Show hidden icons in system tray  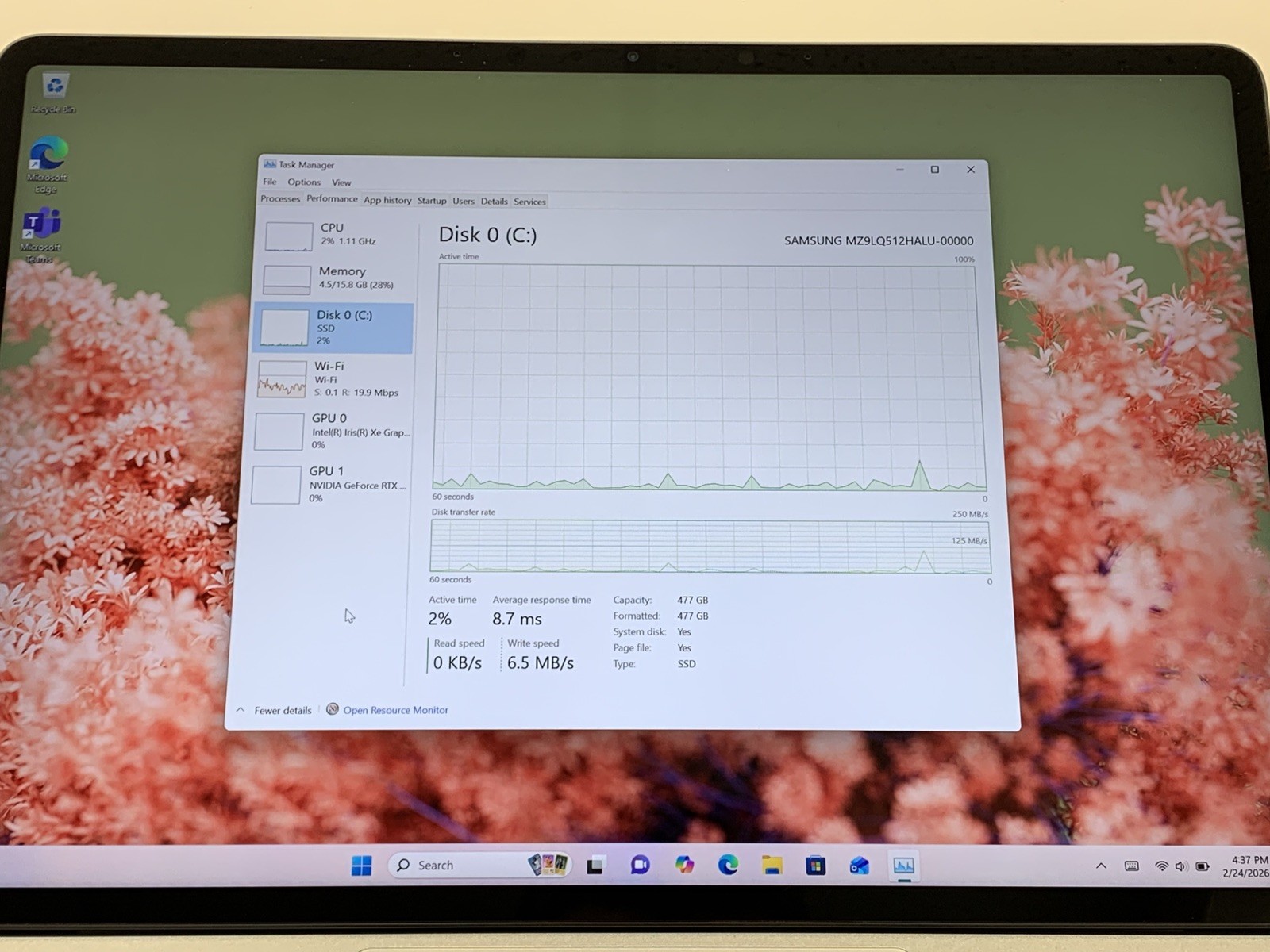click(1101, 866)
